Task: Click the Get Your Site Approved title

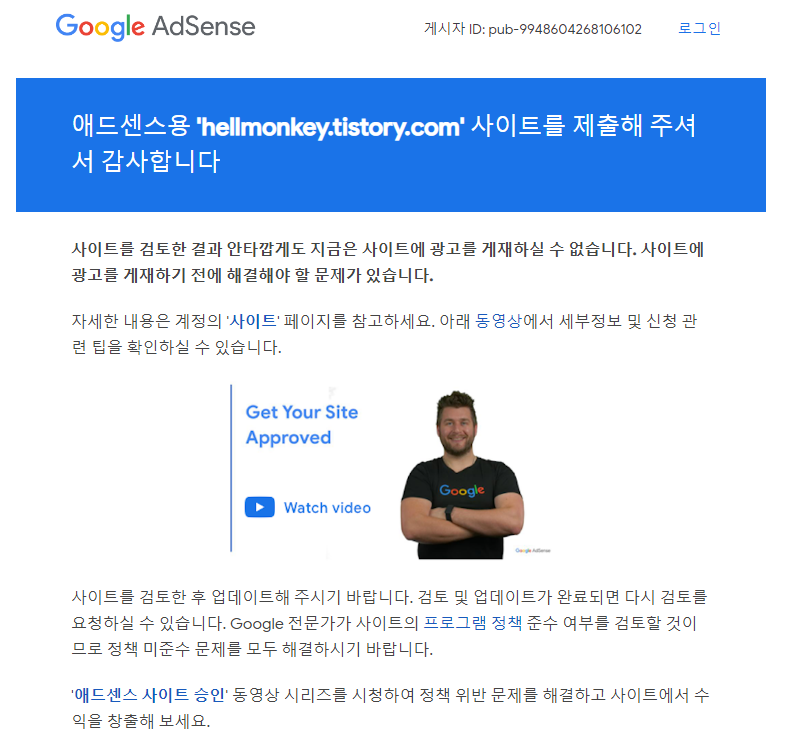Action: tap(301, 425)
